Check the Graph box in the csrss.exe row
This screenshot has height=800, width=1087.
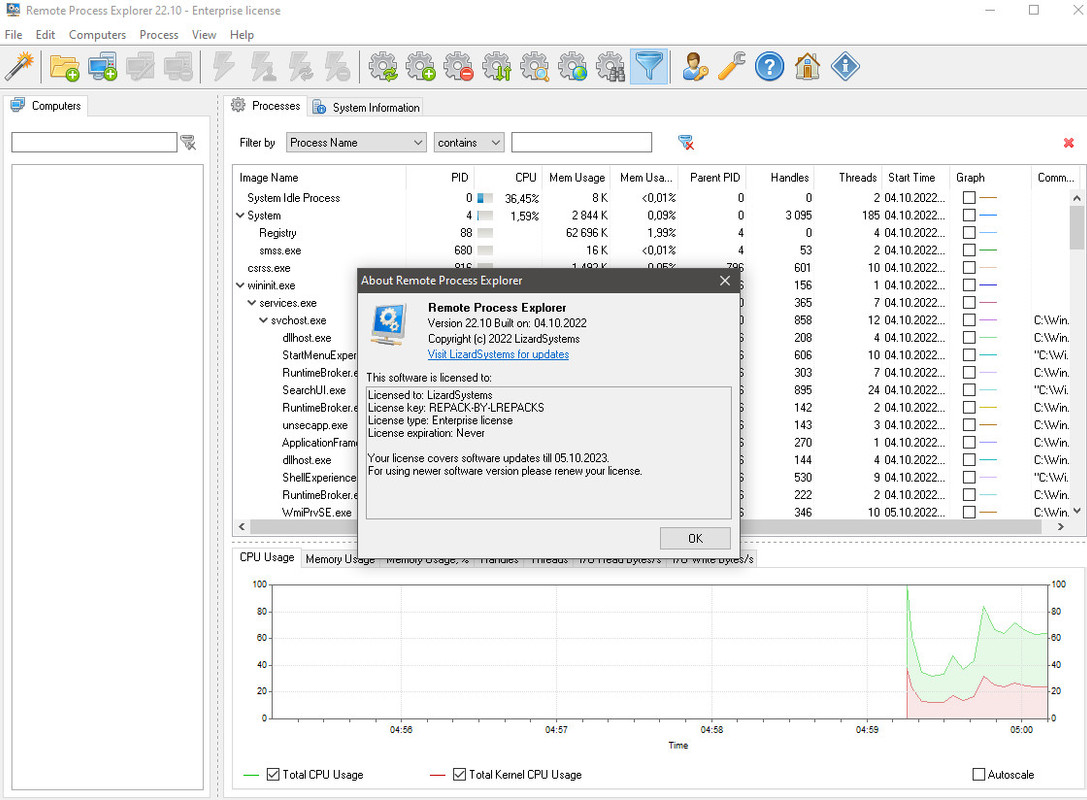(969, 268)
